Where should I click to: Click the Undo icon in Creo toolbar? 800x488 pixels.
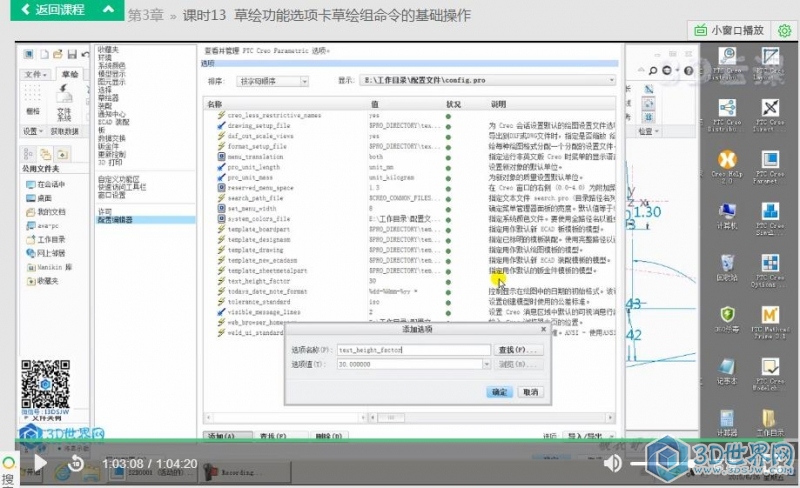[85, 54]
